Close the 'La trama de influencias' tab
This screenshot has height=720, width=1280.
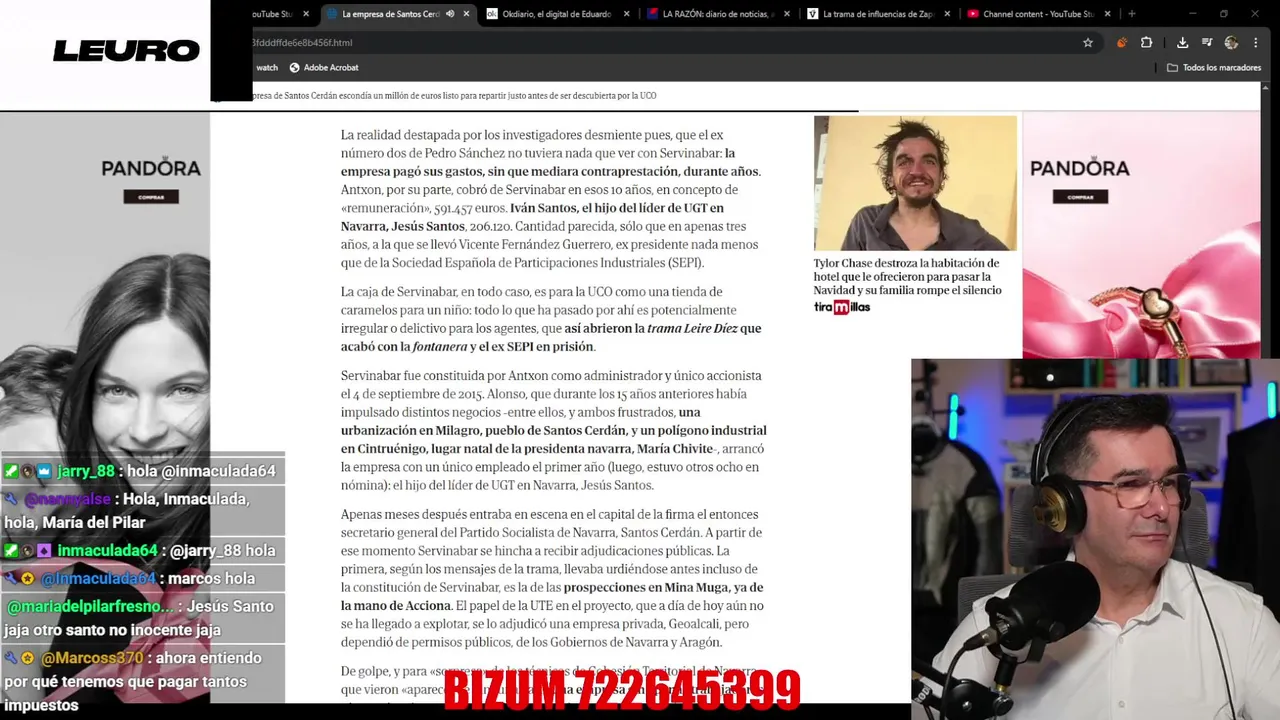pyautogui.click(x=948, y=14)
